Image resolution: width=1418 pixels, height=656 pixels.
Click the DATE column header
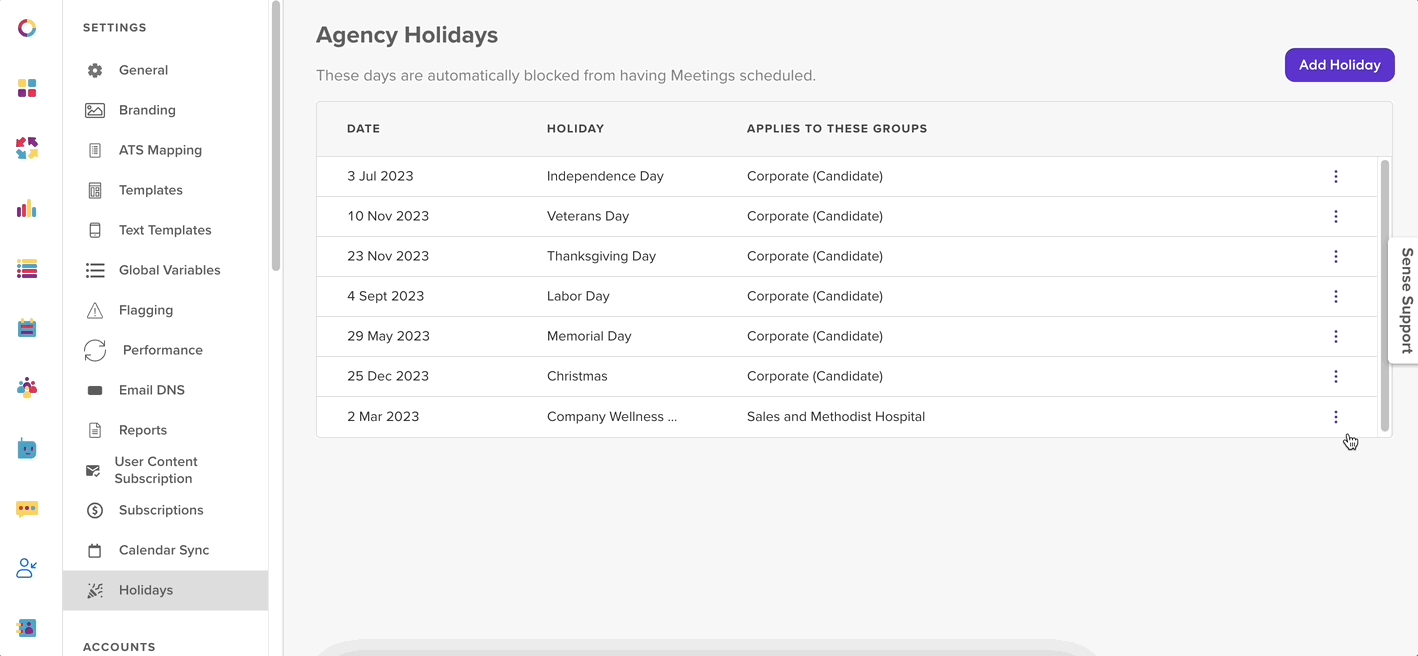point(364,129)
